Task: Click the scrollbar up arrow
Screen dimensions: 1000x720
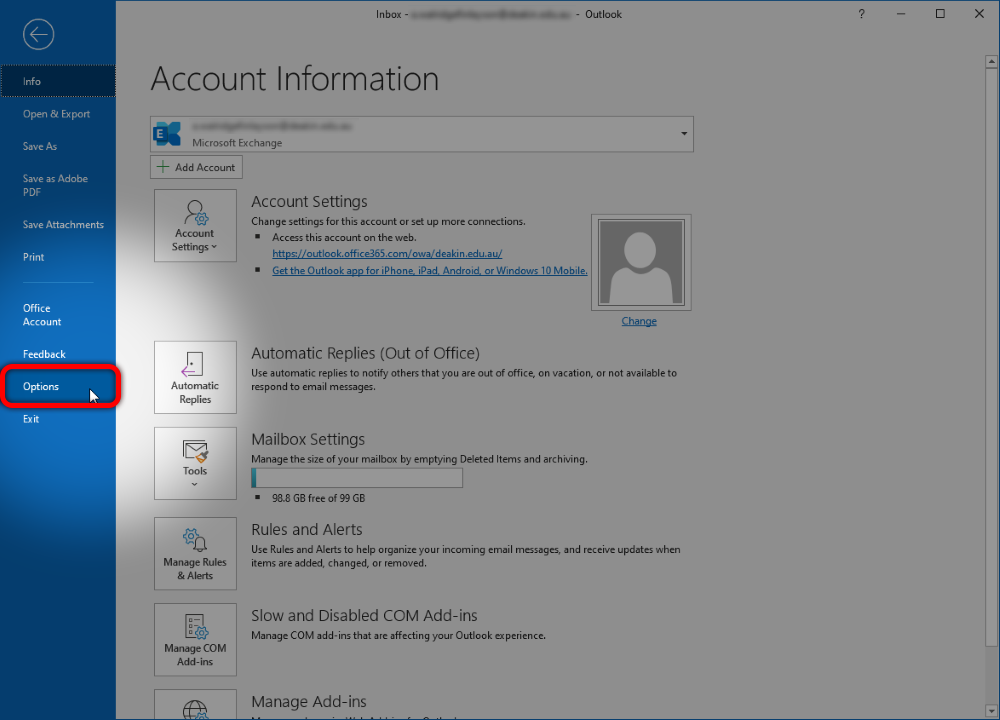Action: (991, 62)
